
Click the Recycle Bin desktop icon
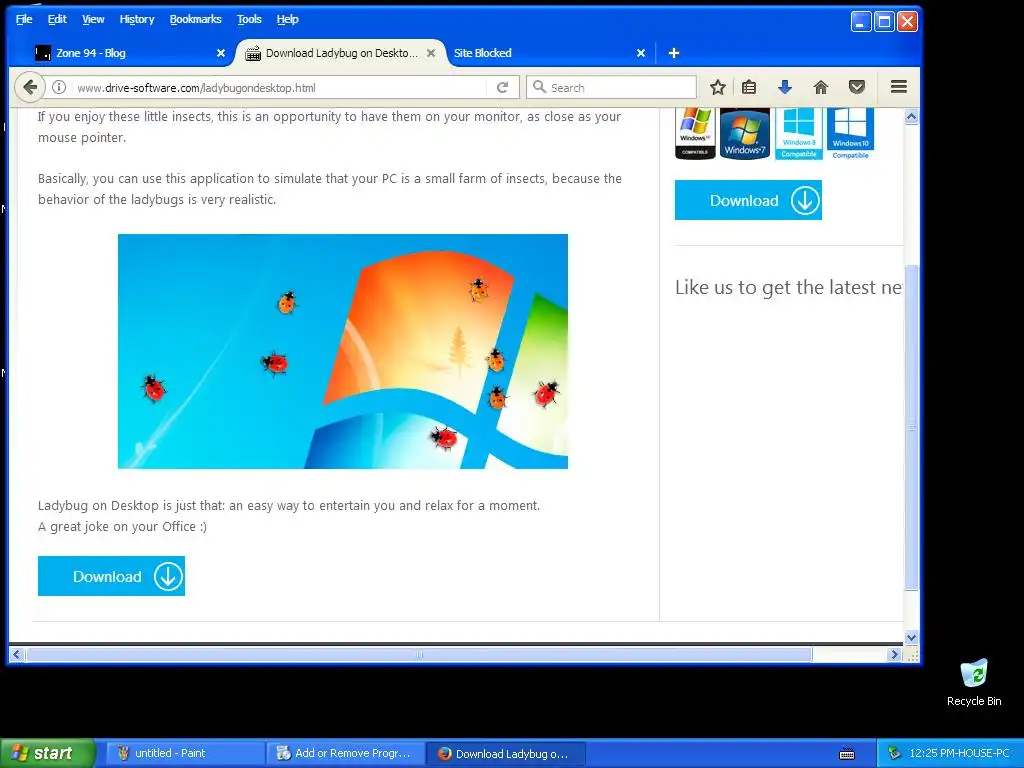point(974,682)
